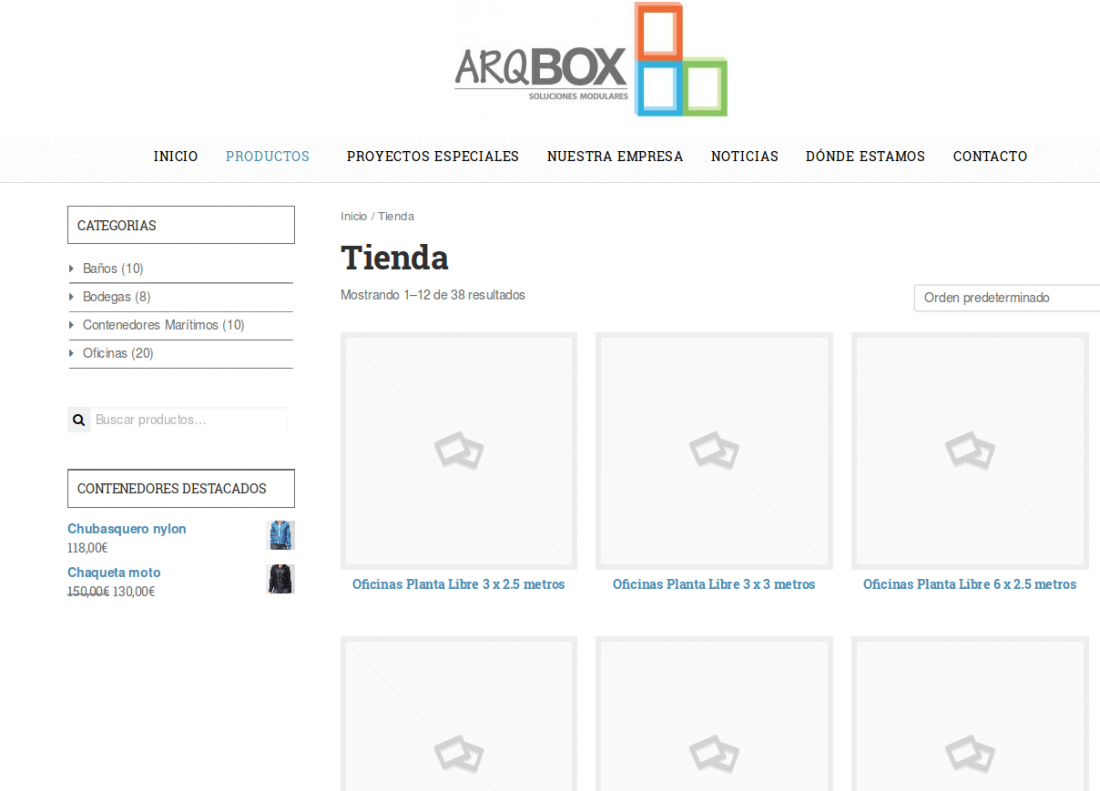Click the CATEGORIAS widget title
Viewport: 1100px width, 791px height.
click(181, 225)
